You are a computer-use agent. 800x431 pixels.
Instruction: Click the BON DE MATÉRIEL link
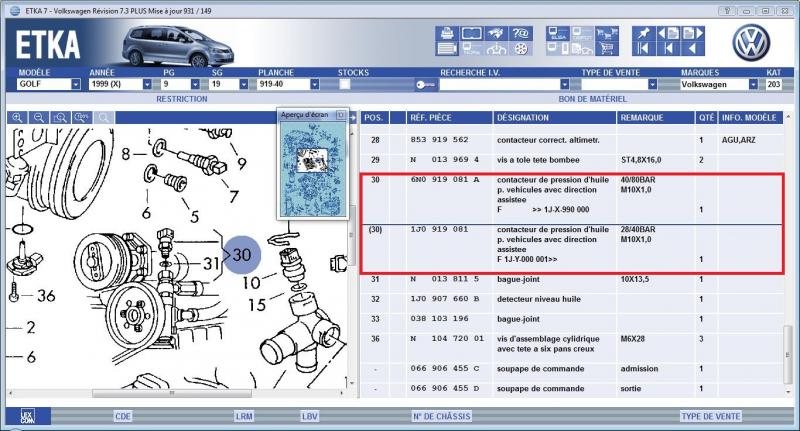tap(592, 99)
